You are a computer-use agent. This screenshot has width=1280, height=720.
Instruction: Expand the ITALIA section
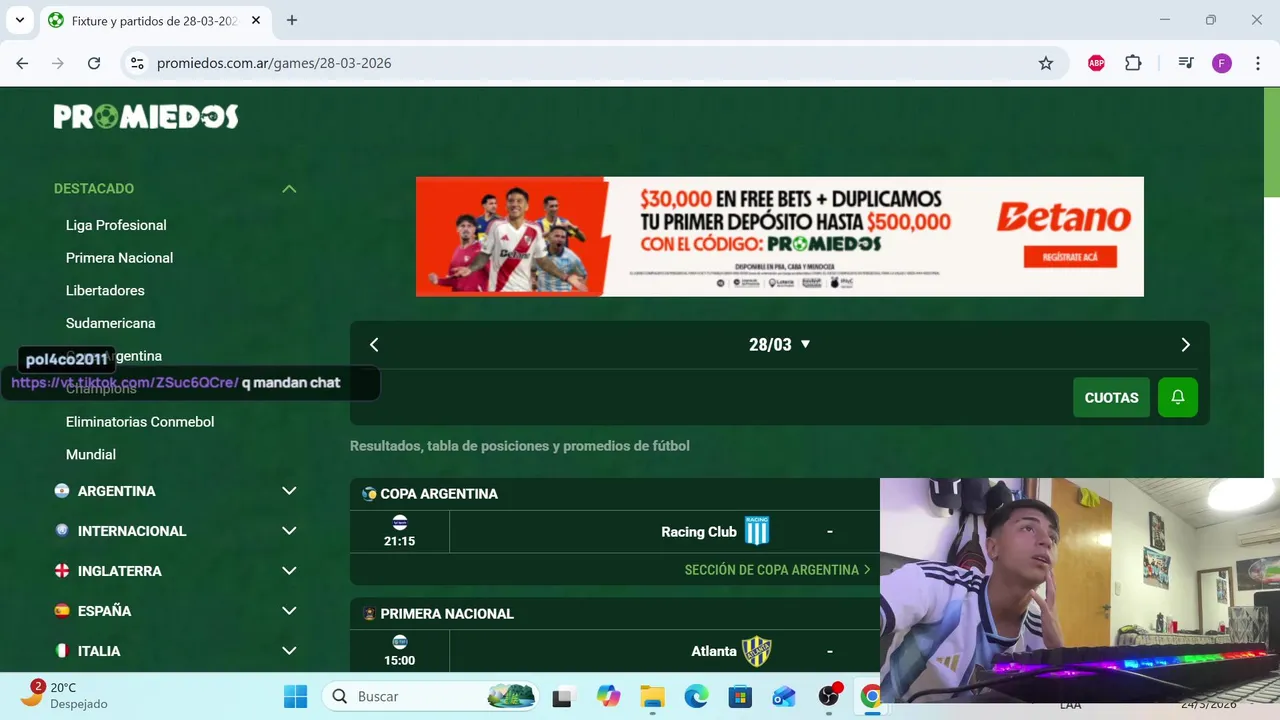pyautogui.click(x=289, y=651)
